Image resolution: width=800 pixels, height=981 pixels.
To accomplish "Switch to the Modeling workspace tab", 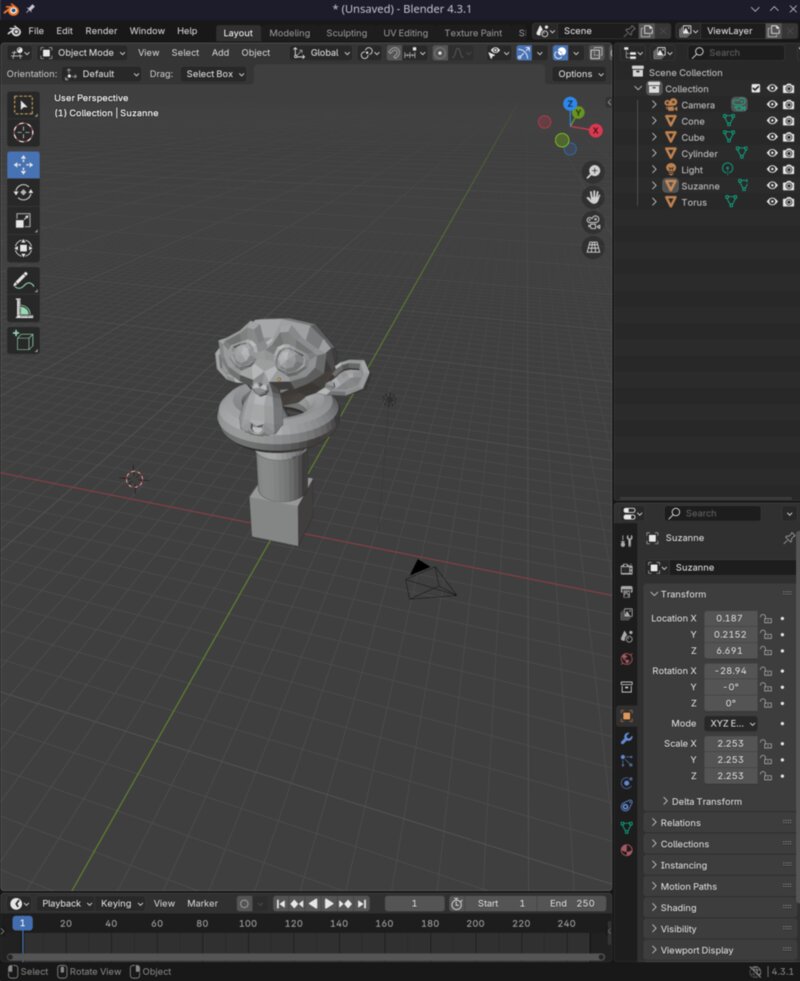I will (289, 33).
